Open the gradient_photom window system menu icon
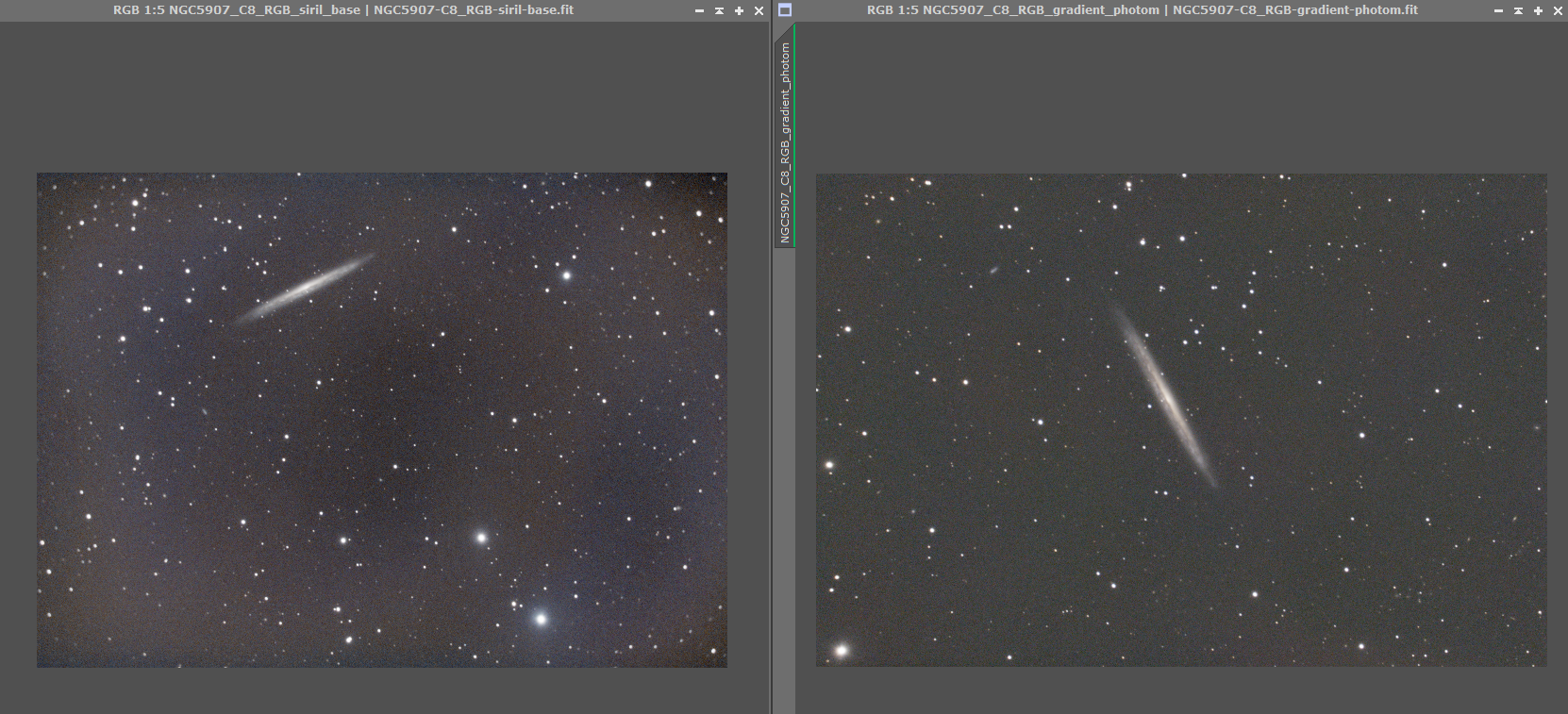This screenshot has height=714, width=1568. (785, 10)
